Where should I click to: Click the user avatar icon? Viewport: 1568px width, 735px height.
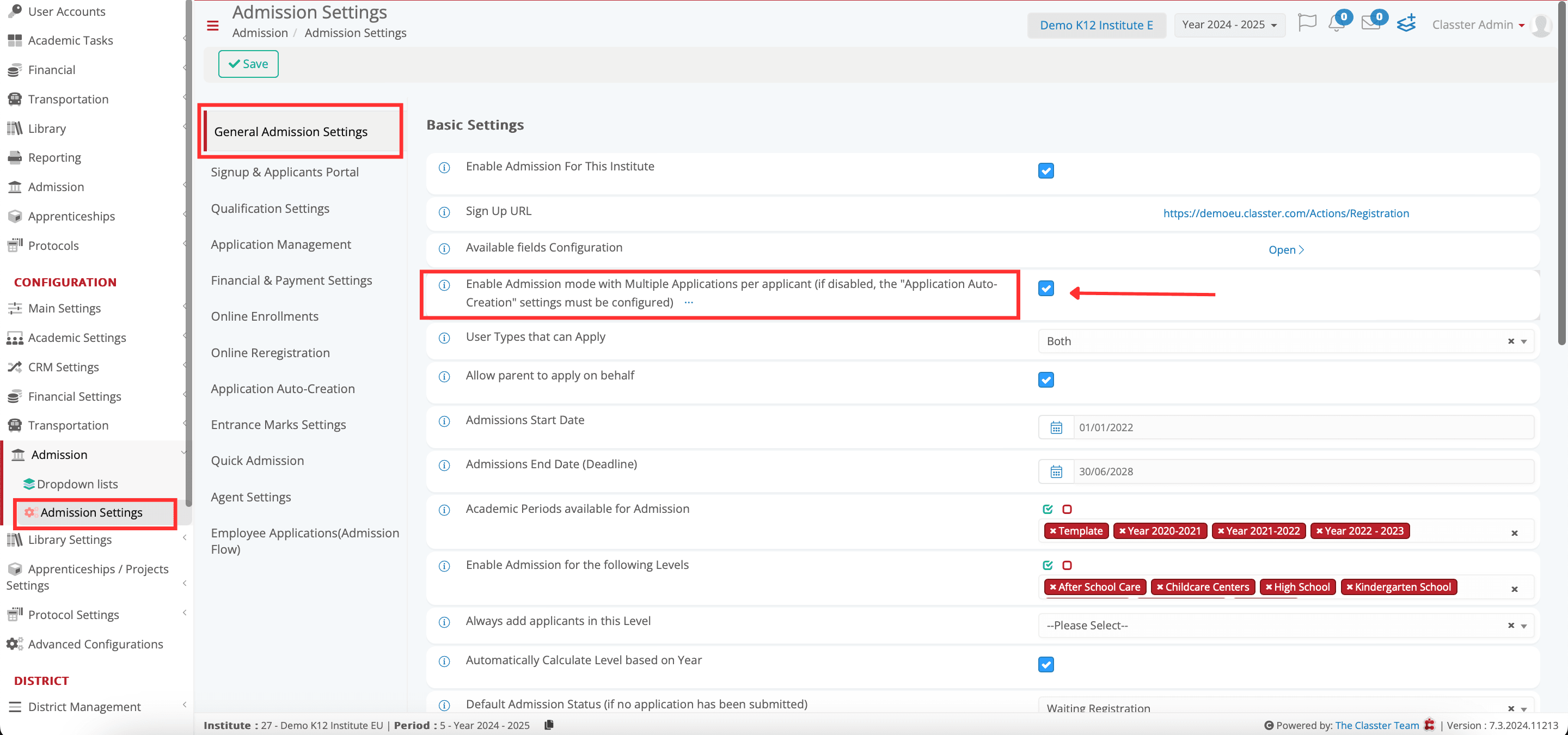pos(1541,25)
